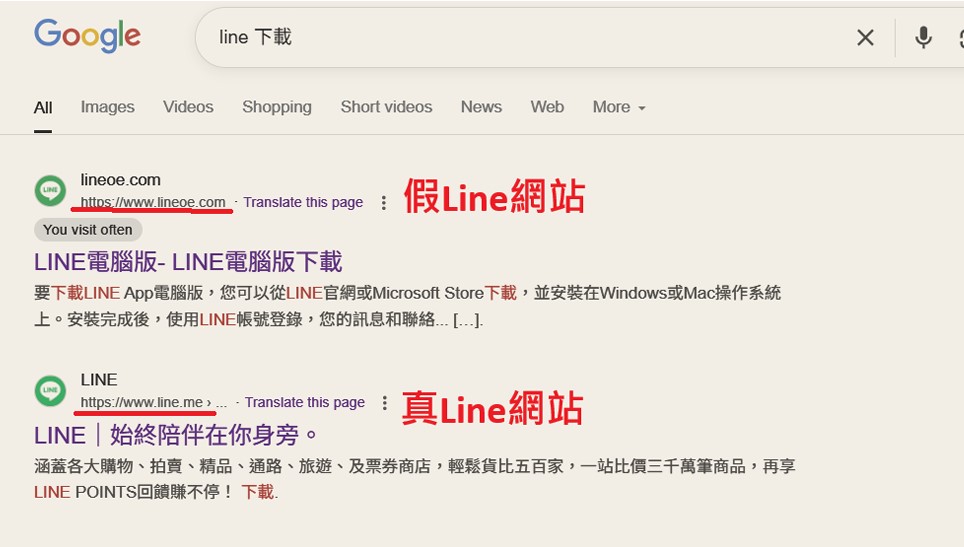This screenshot has width=964, height=547.
Task: Click the 'You visit often' chip
Action: click(x=88, y=230)
